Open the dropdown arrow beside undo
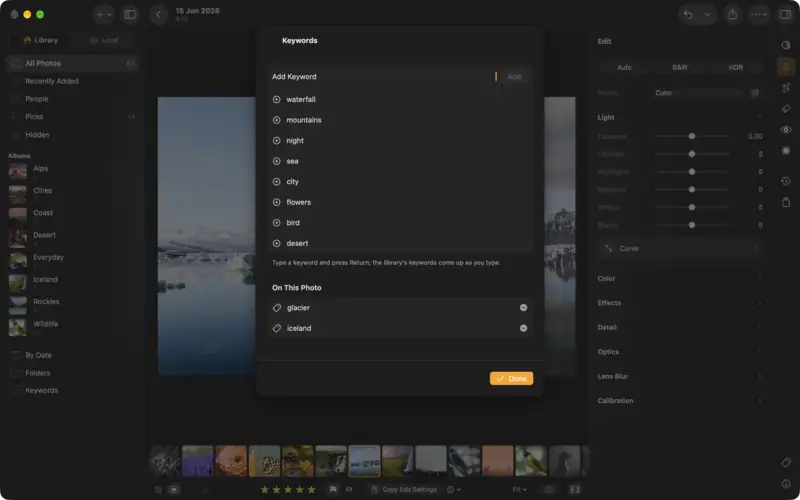The height and width of the screenshot is (500, 800). tap(708, 15)
